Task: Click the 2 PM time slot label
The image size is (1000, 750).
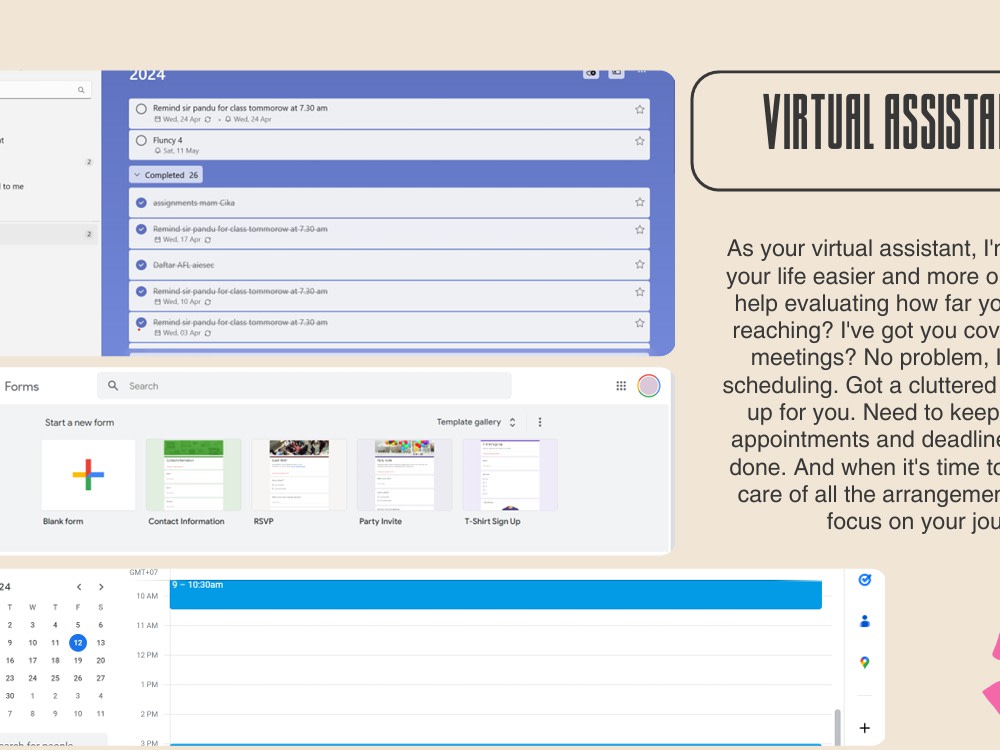Action: (x=149, y=714)
